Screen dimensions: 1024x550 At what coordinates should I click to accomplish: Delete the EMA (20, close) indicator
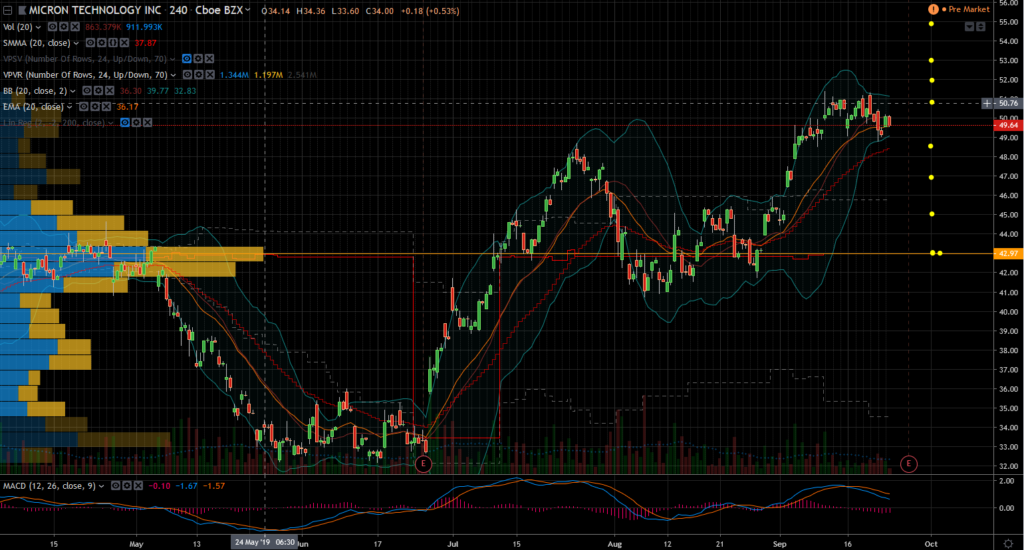[x=104, y=106]
